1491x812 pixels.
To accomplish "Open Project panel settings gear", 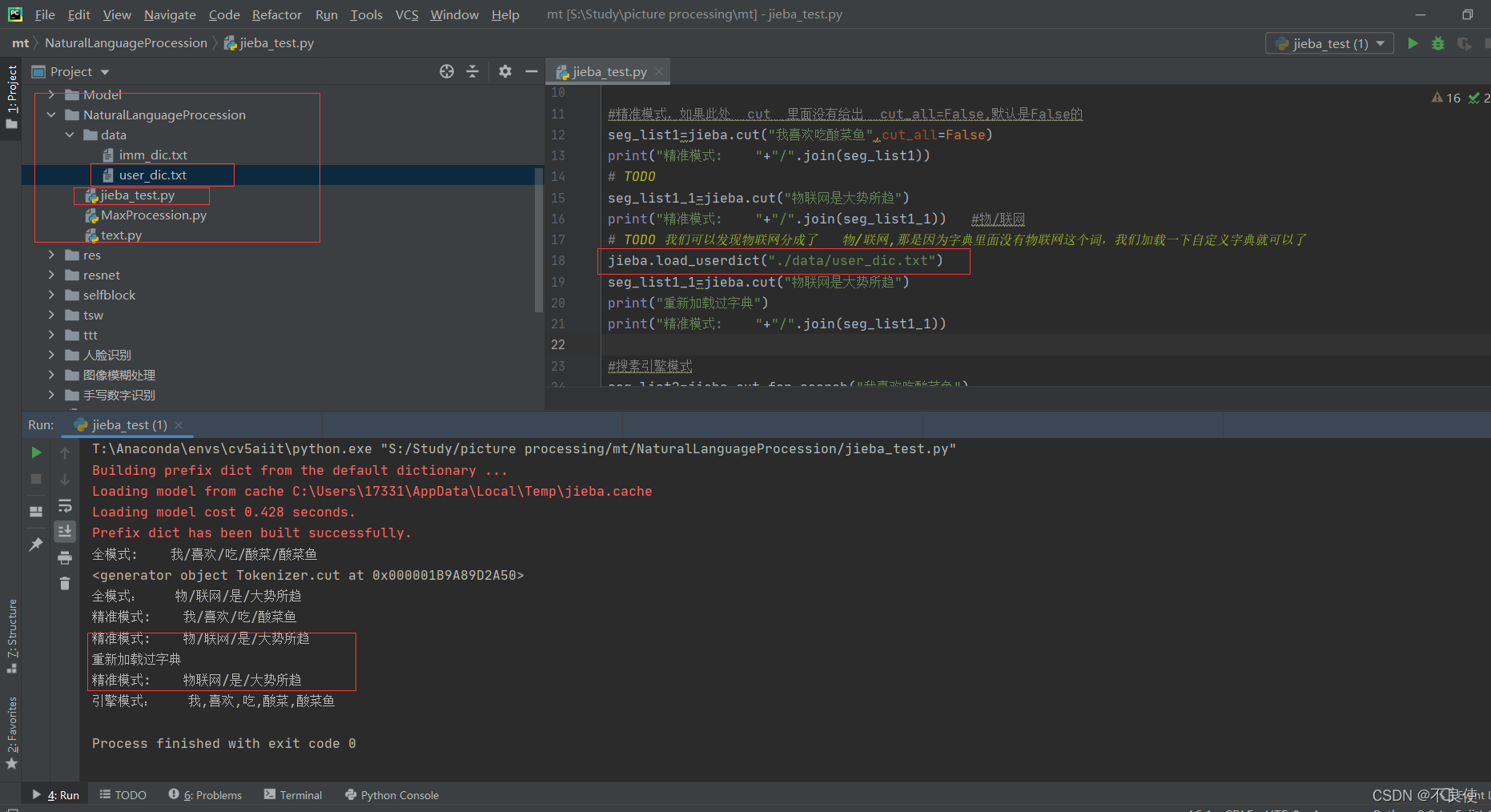I will 504,71.
